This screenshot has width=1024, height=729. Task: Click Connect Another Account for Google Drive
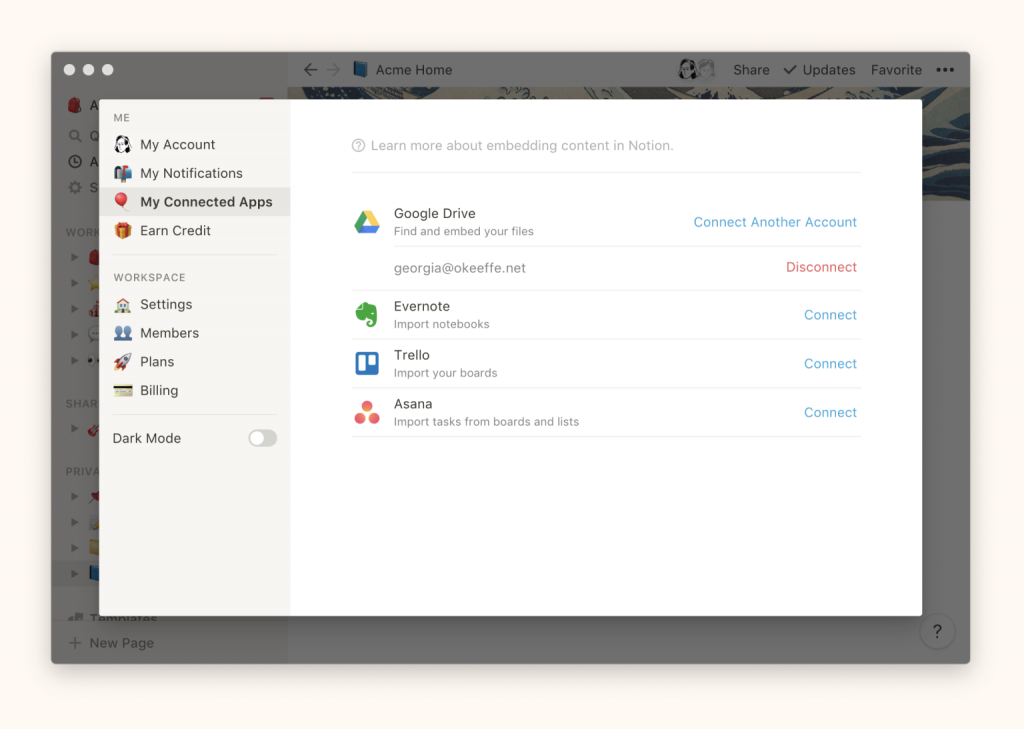point(775,222)
